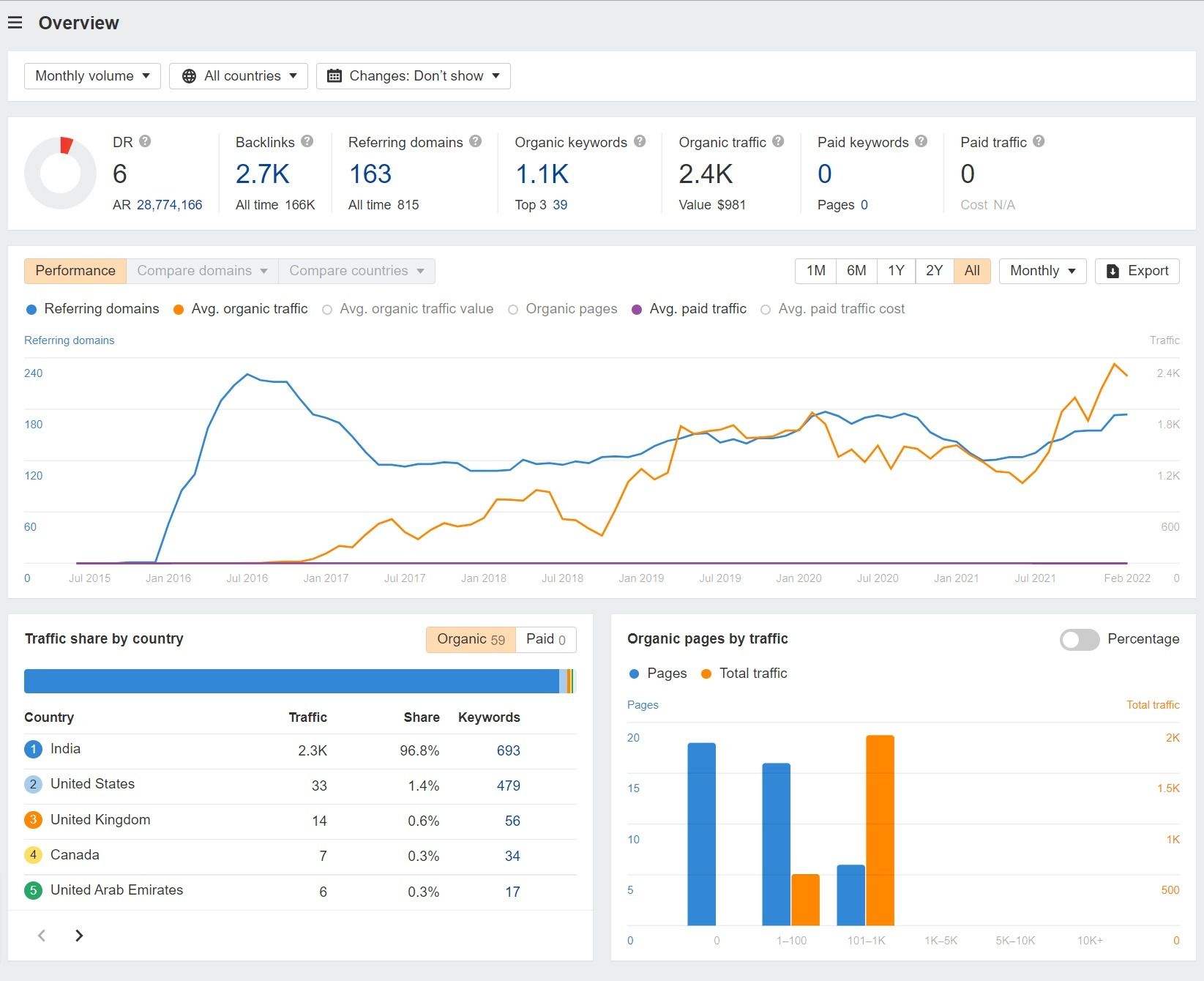Click the 1–100 blue pages bar

point(777,844)
